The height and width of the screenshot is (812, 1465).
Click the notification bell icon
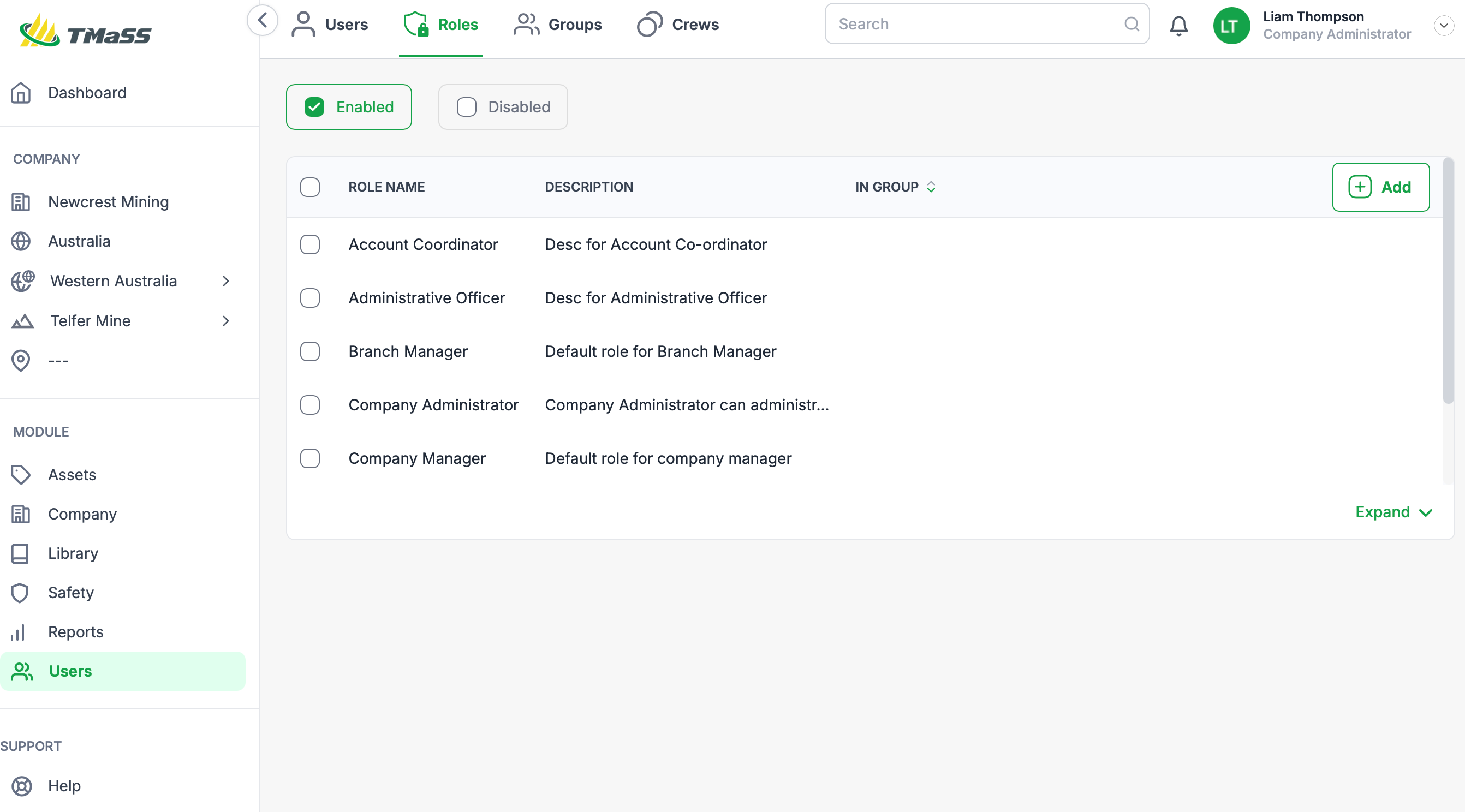click(1178, 25)
